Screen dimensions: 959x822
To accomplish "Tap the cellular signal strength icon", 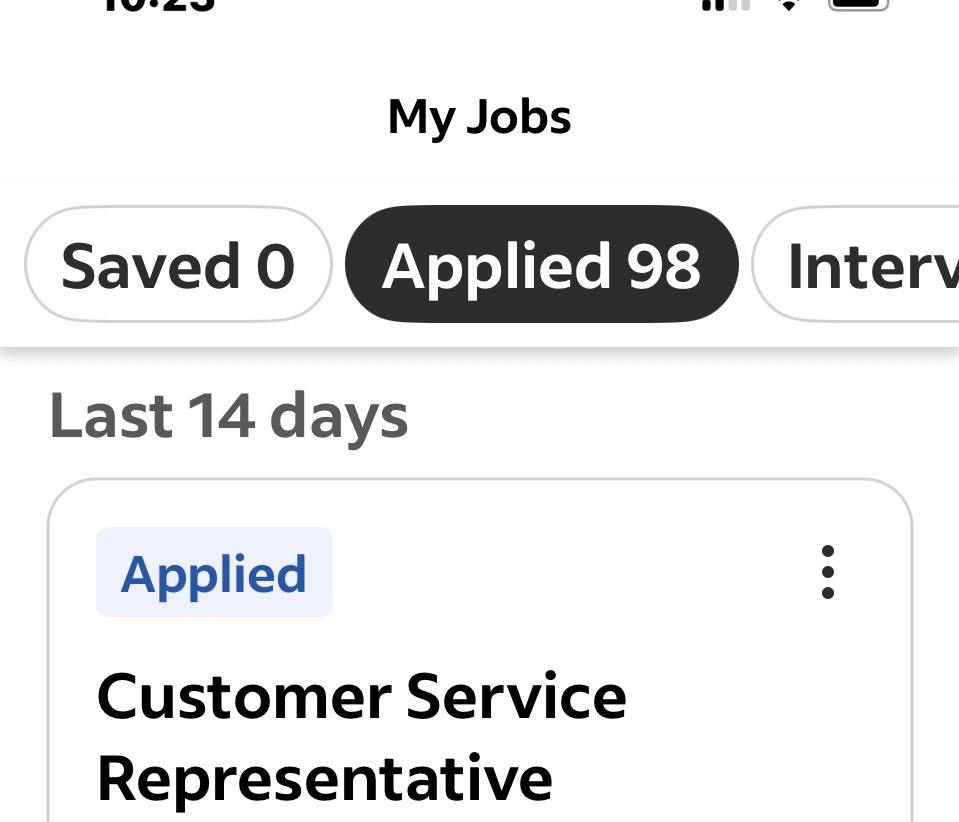I will (725, 4).
